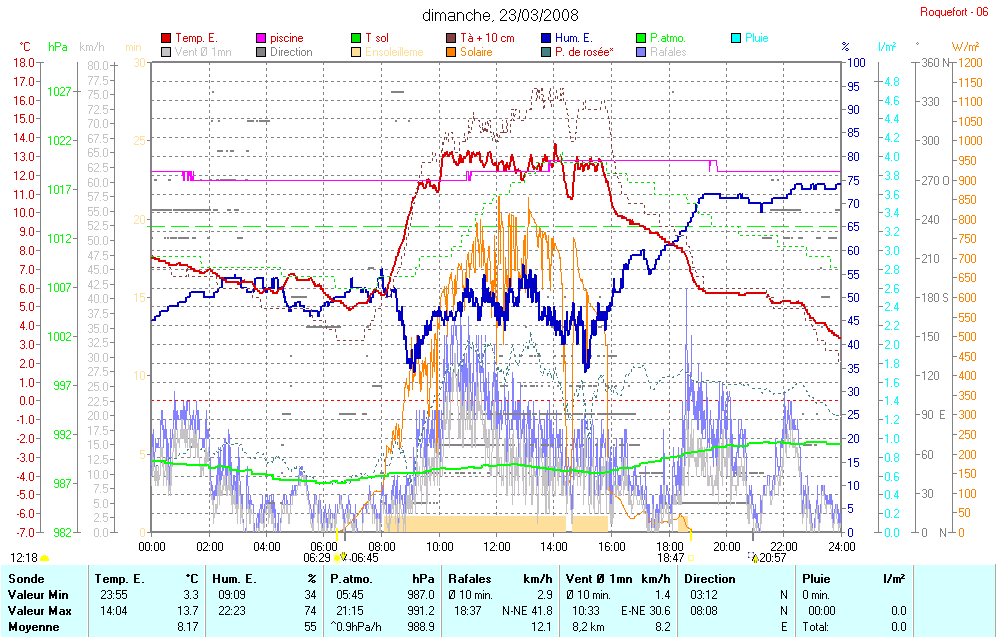Click the mean pressure value '988.9'
The height and width of the screenshot is (637, 996).
421,627
